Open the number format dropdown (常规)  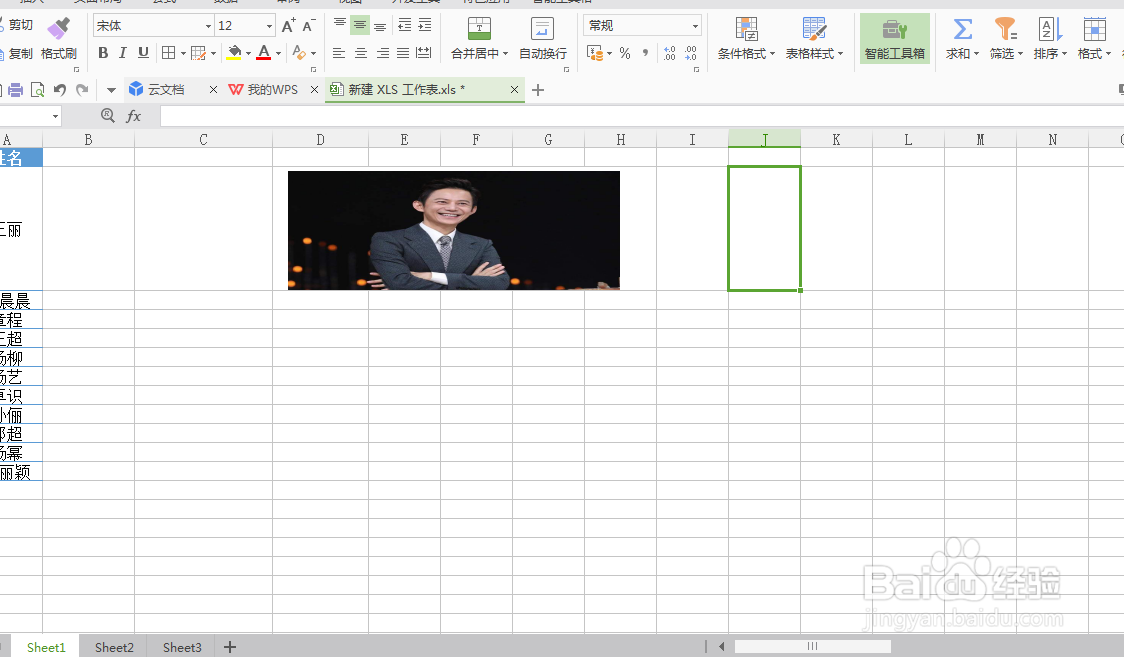(x=695, y=26)
